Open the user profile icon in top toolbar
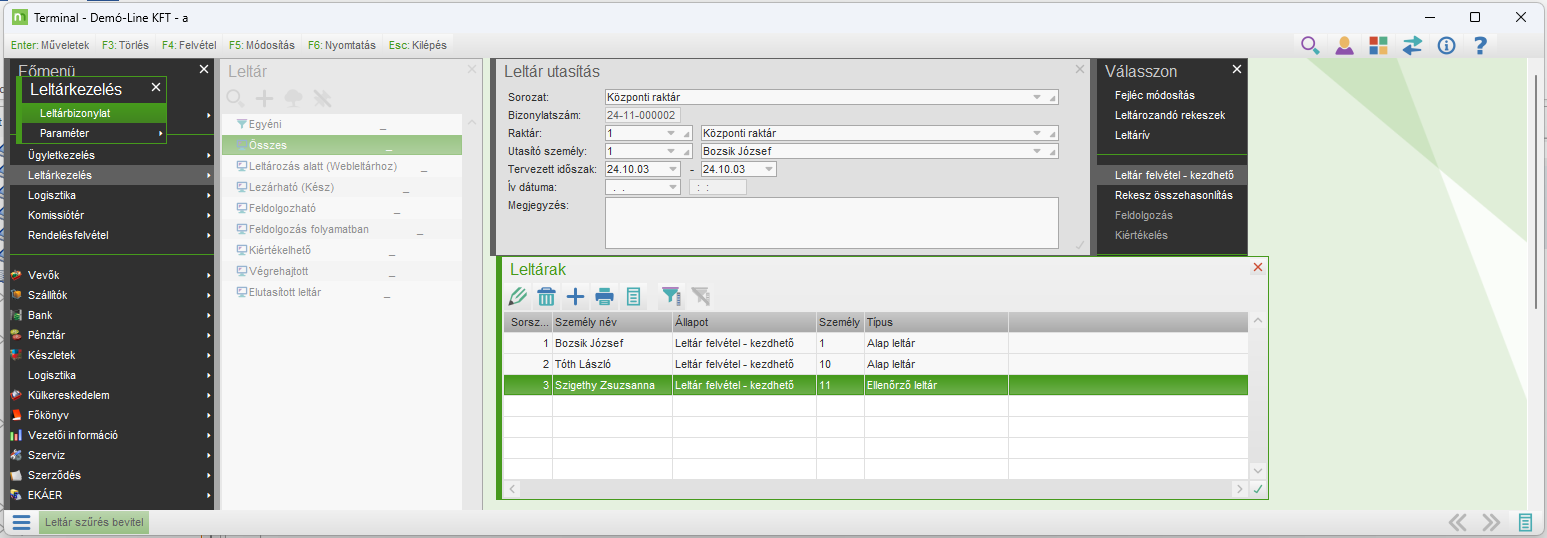The width and height of the screenshot is (1547, 538). 1344,45
